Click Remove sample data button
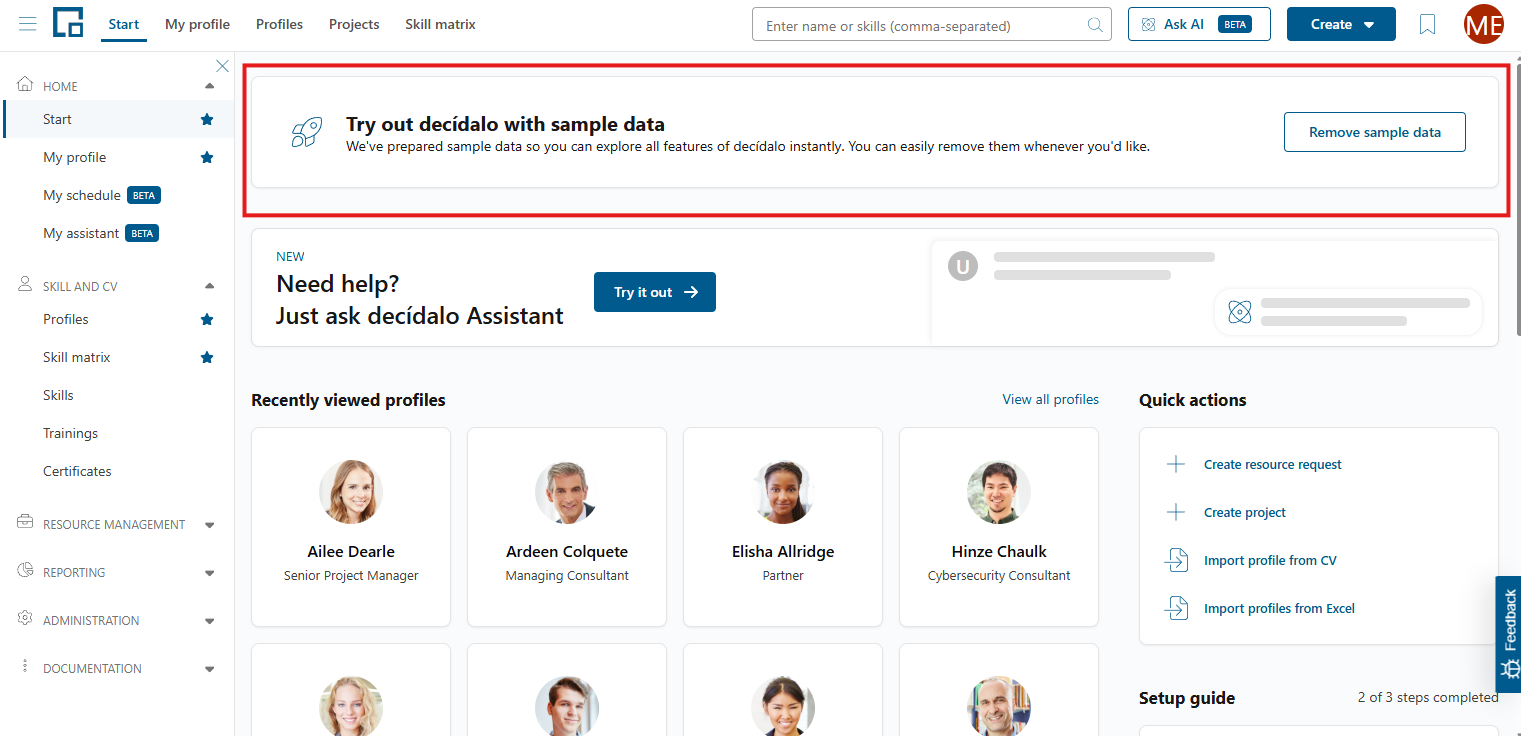The image size is (1521, 736). tap(1375, 132)
